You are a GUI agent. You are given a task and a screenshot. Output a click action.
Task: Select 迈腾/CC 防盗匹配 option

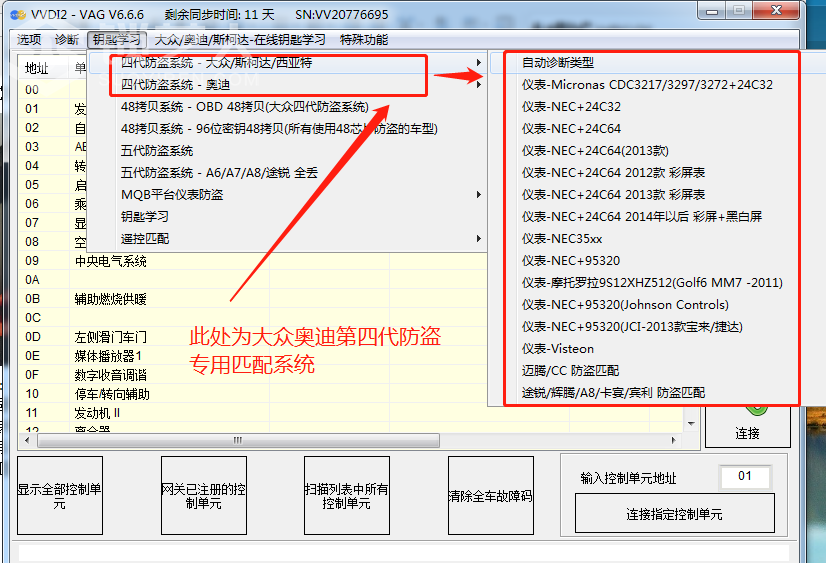(571, 371)
